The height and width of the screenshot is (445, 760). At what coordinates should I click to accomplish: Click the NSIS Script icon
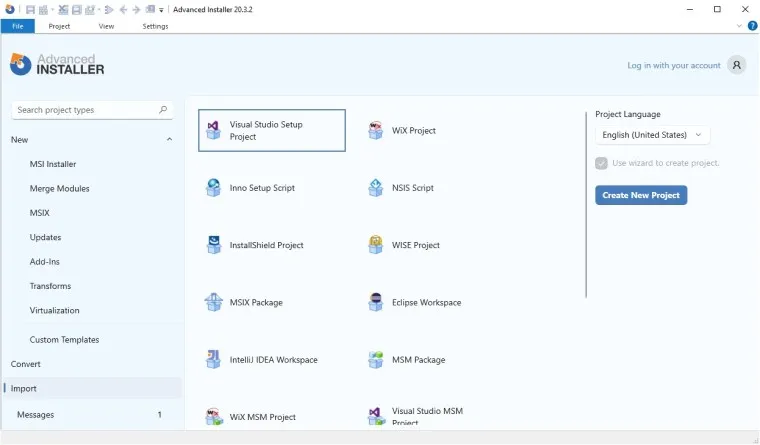pyautogui.click(x=376, y=188)
